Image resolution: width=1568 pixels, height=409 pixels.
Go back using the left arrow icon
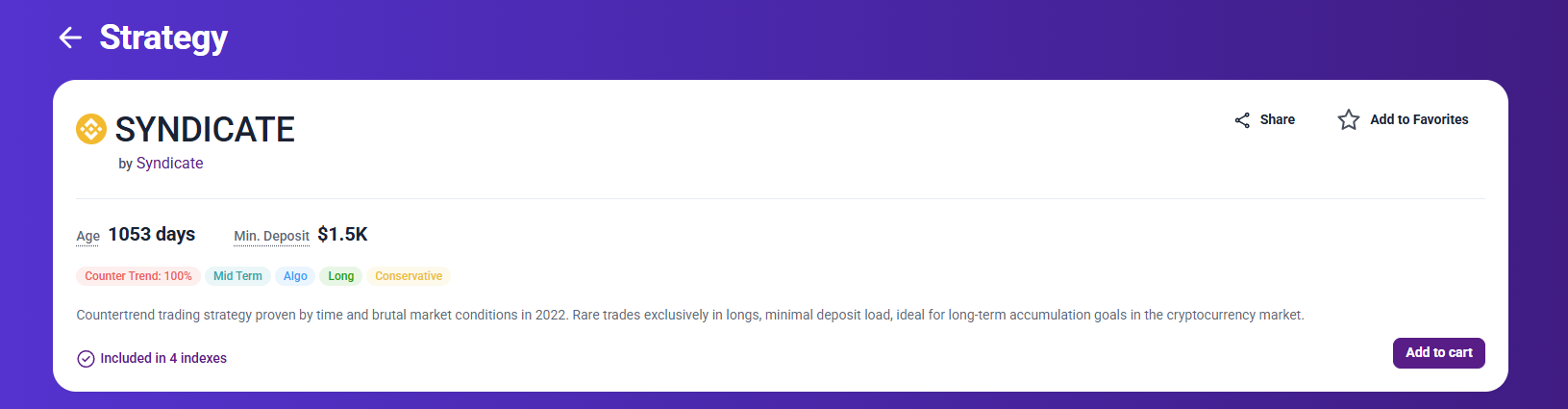70,38
